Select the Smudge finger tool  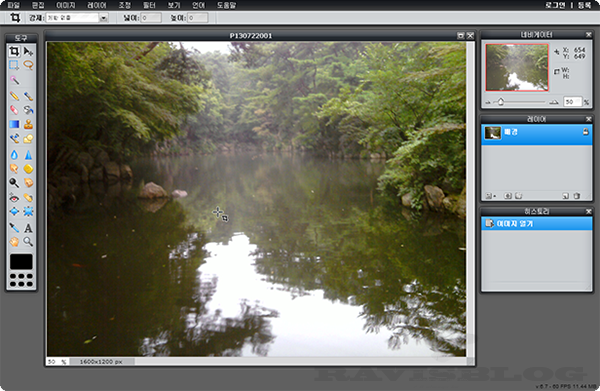point(14,169)
